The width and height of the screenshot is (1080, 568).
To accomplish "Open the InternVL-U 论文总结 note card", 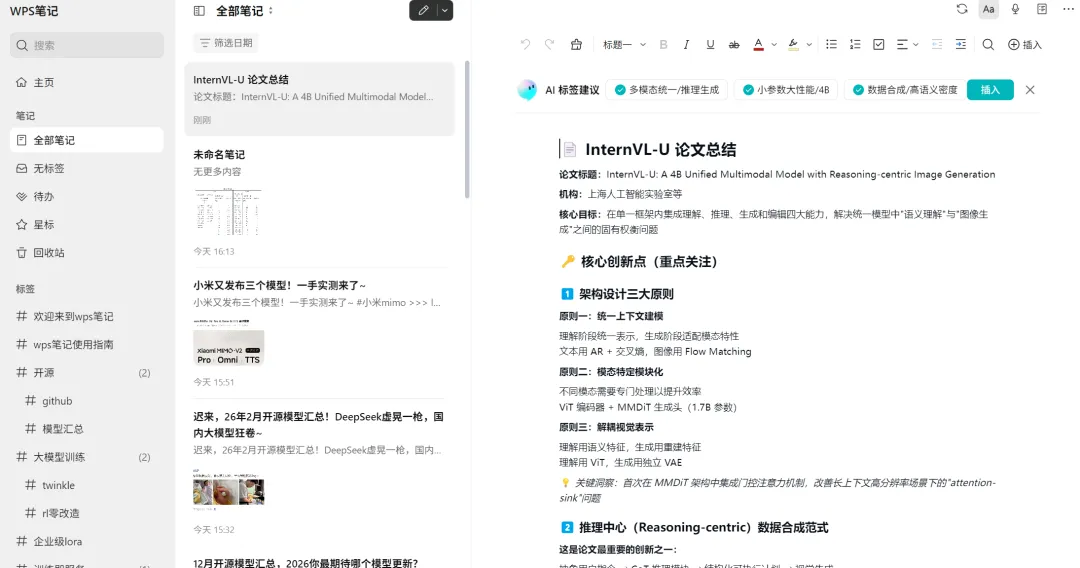I will (x=320, y=99).
